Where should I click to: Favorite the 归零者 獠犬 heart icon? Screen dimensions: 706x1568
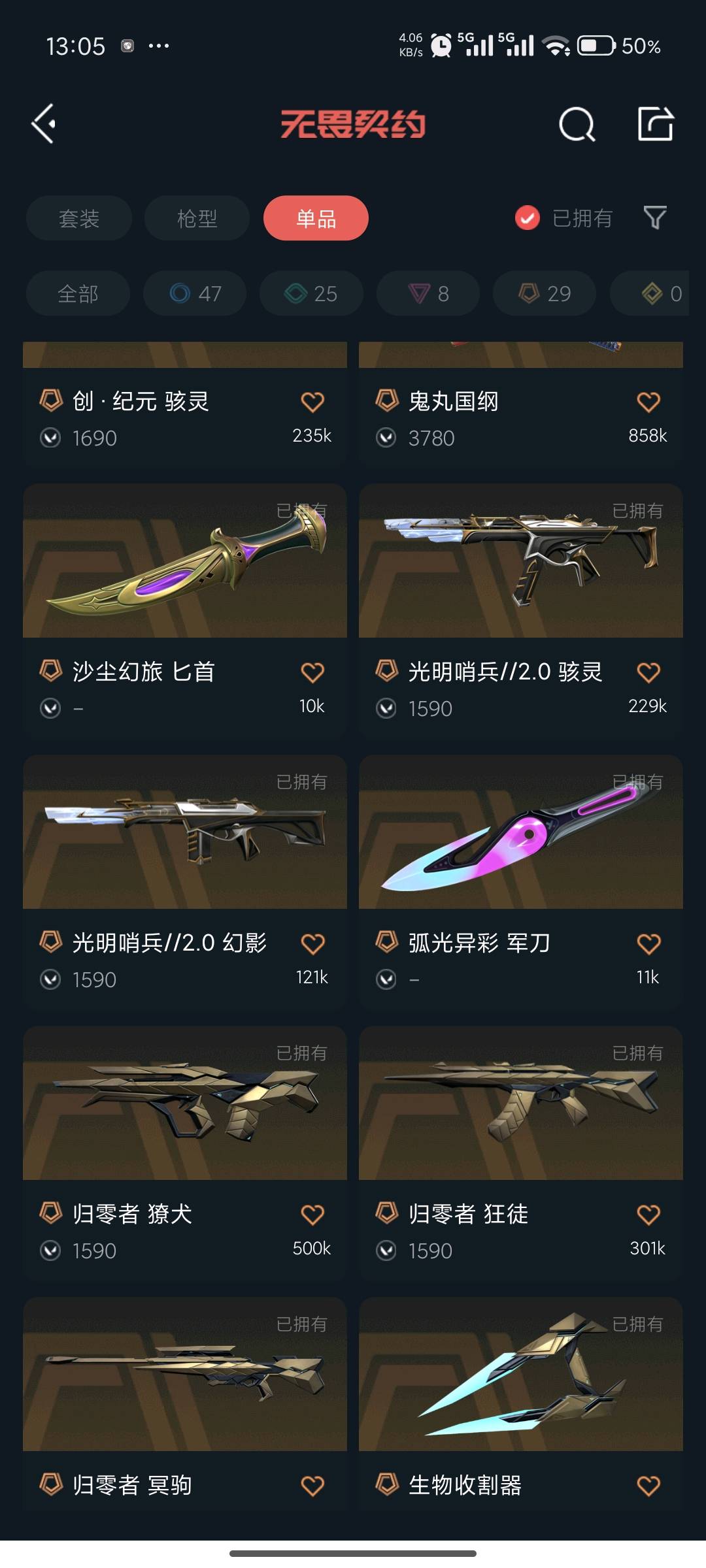click(x=312, y=1215)
